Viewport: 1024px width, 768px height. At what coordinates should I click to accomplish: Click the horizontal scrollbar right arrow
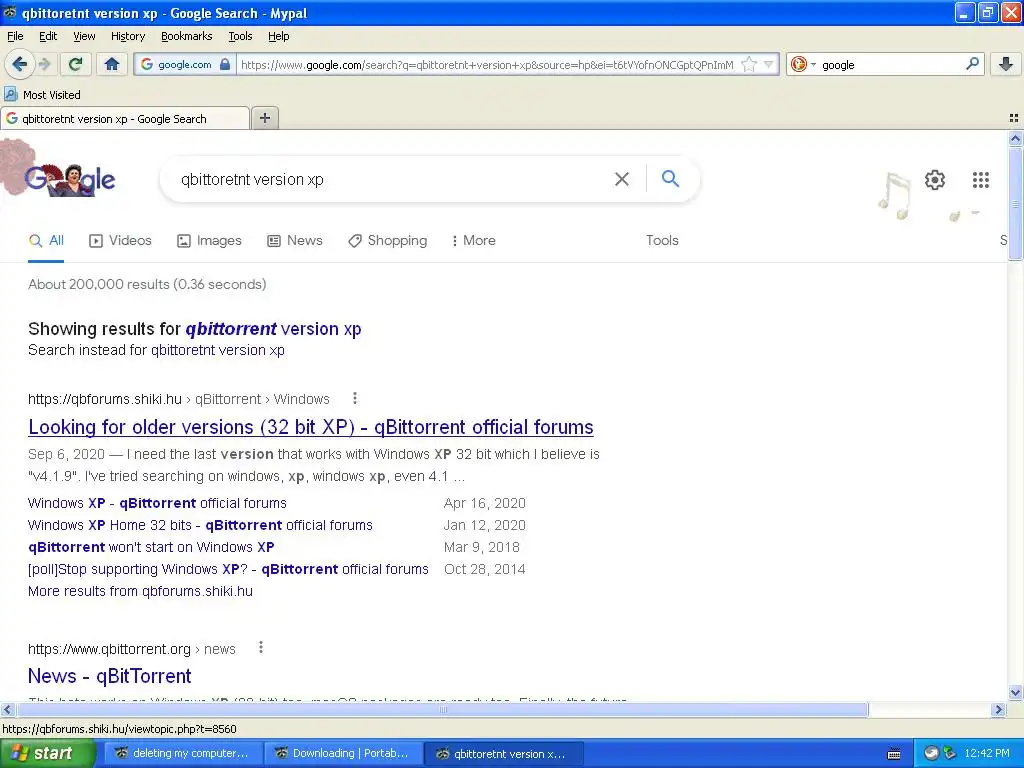(x=998, y=709)
